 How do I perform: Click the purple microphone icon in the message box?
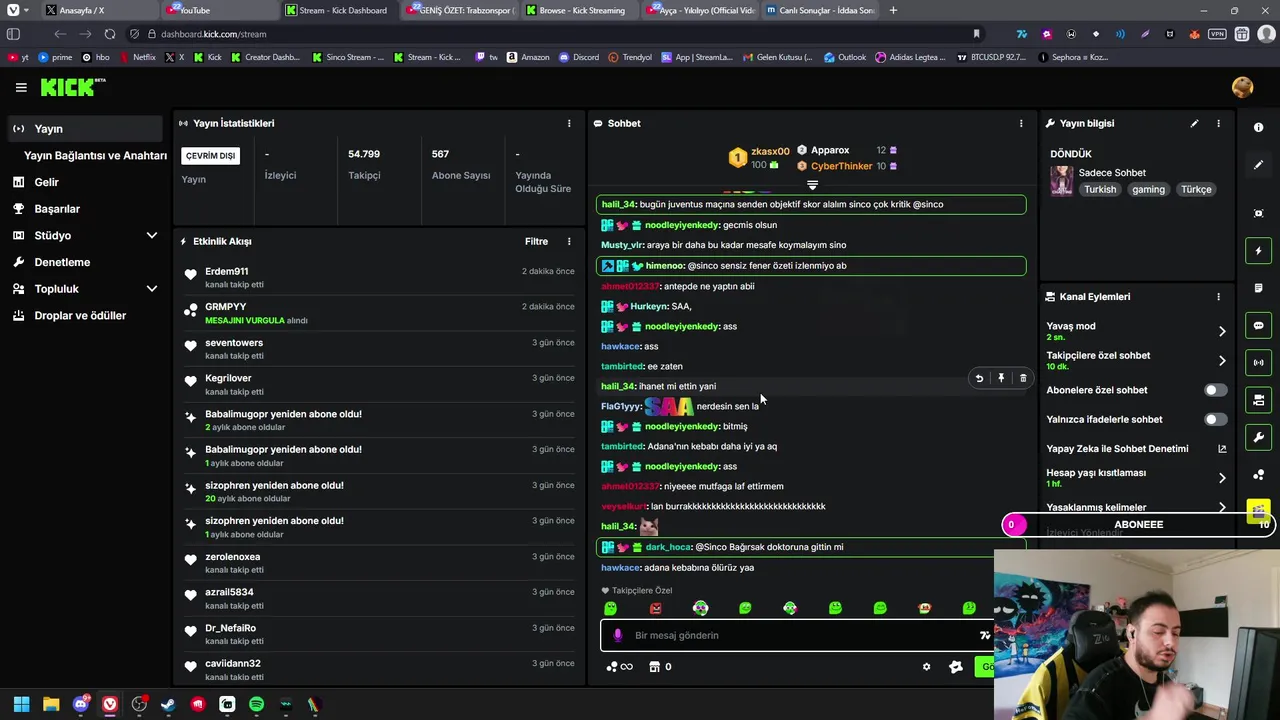tap(617, 635)
